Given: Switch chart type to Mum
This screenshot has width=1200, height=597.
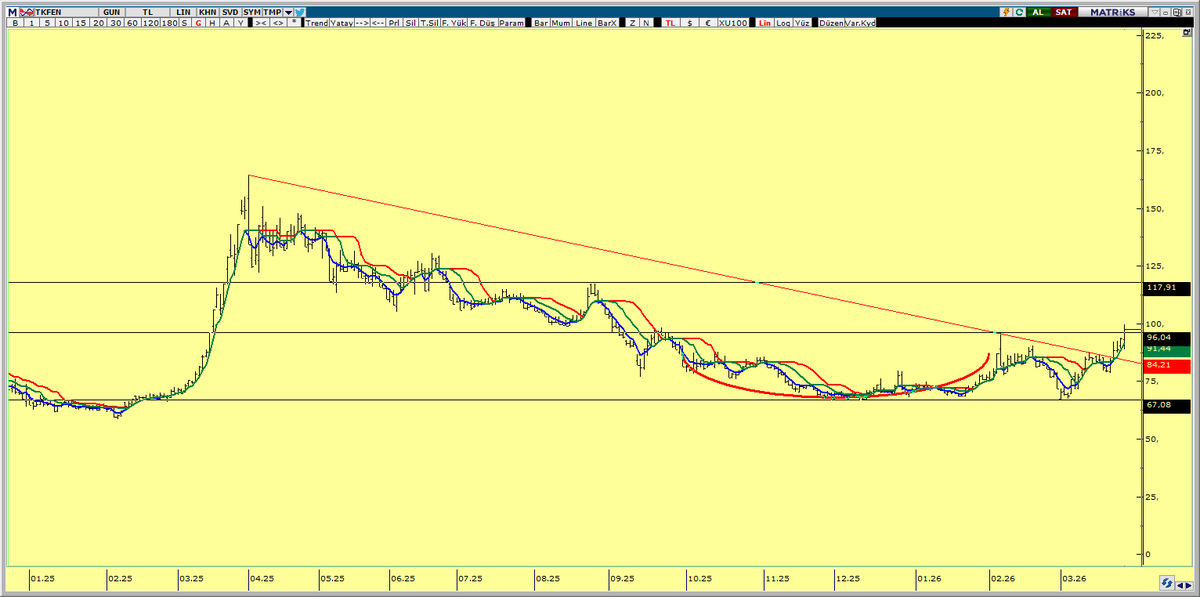Looking at the screenshot, I should point(561,22).
